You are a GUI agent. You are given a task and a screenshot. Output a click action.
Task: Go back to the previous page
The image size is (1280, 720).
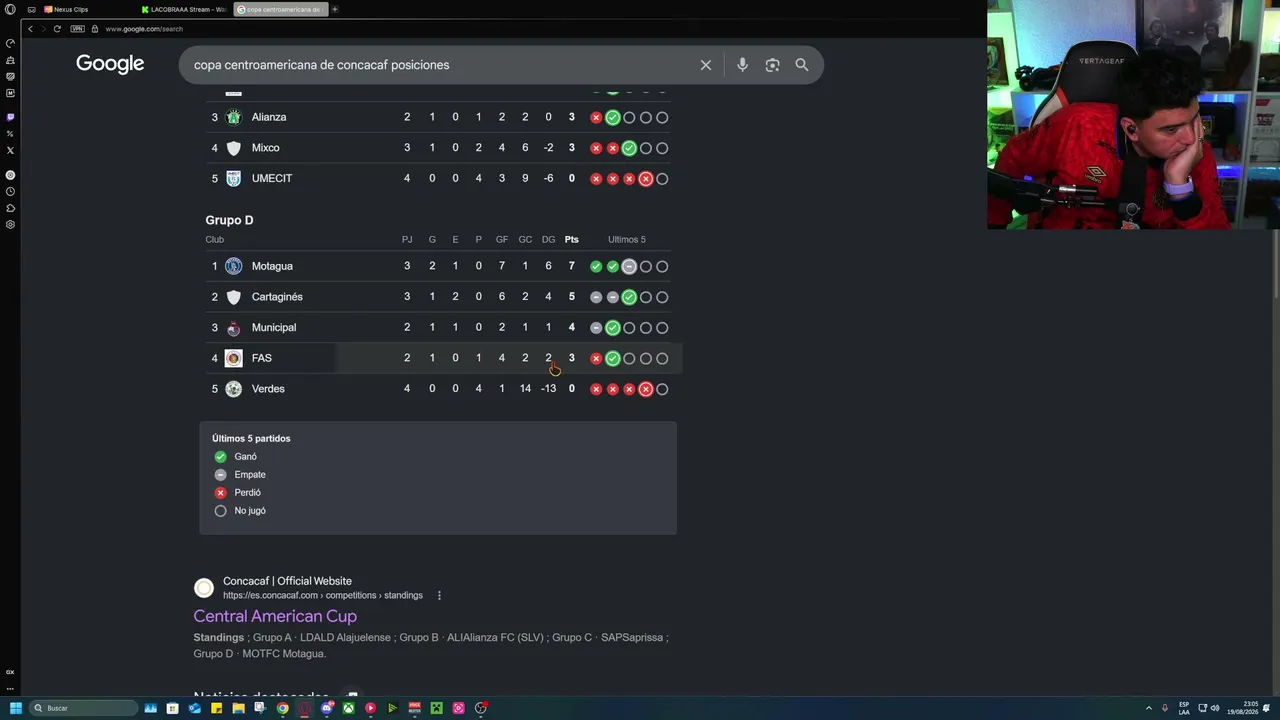30,29
